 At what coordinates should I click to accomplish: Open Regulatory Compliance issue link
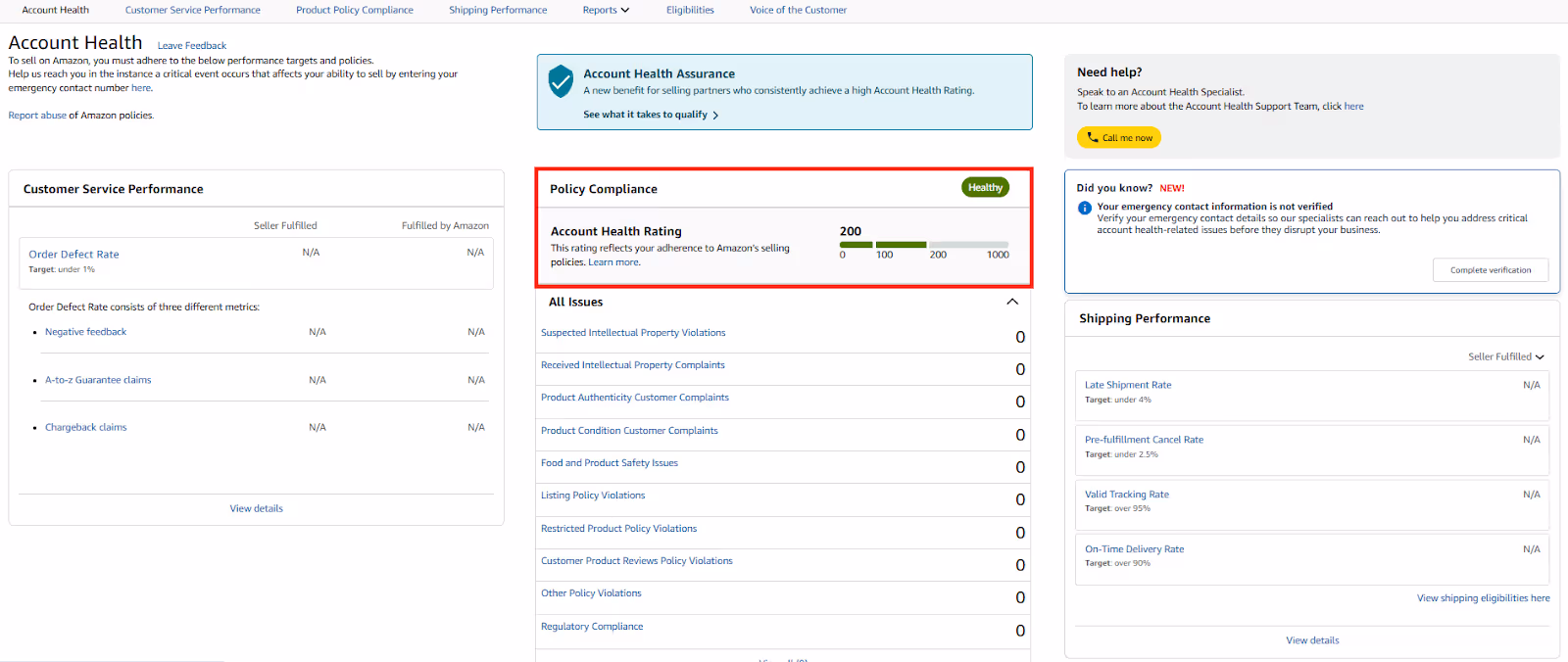pyautogui.click(x=592, y=627)
